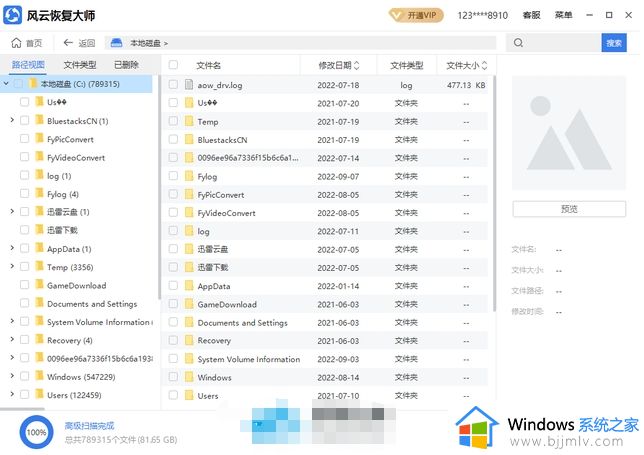The image size is (644, 455).
Task: Collapse the 本地磁盘 (C:) tree node
Action: click(x=6, y=84)
